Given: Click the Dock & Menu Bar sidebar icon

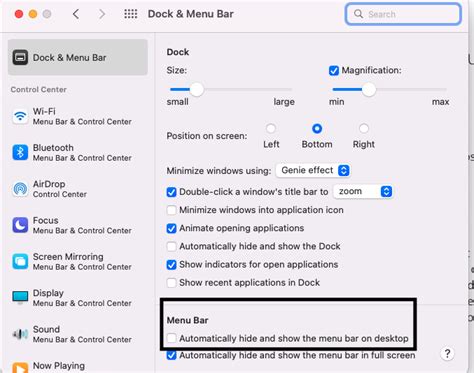Looking at the screenshot, I should (x=20, y=57).
